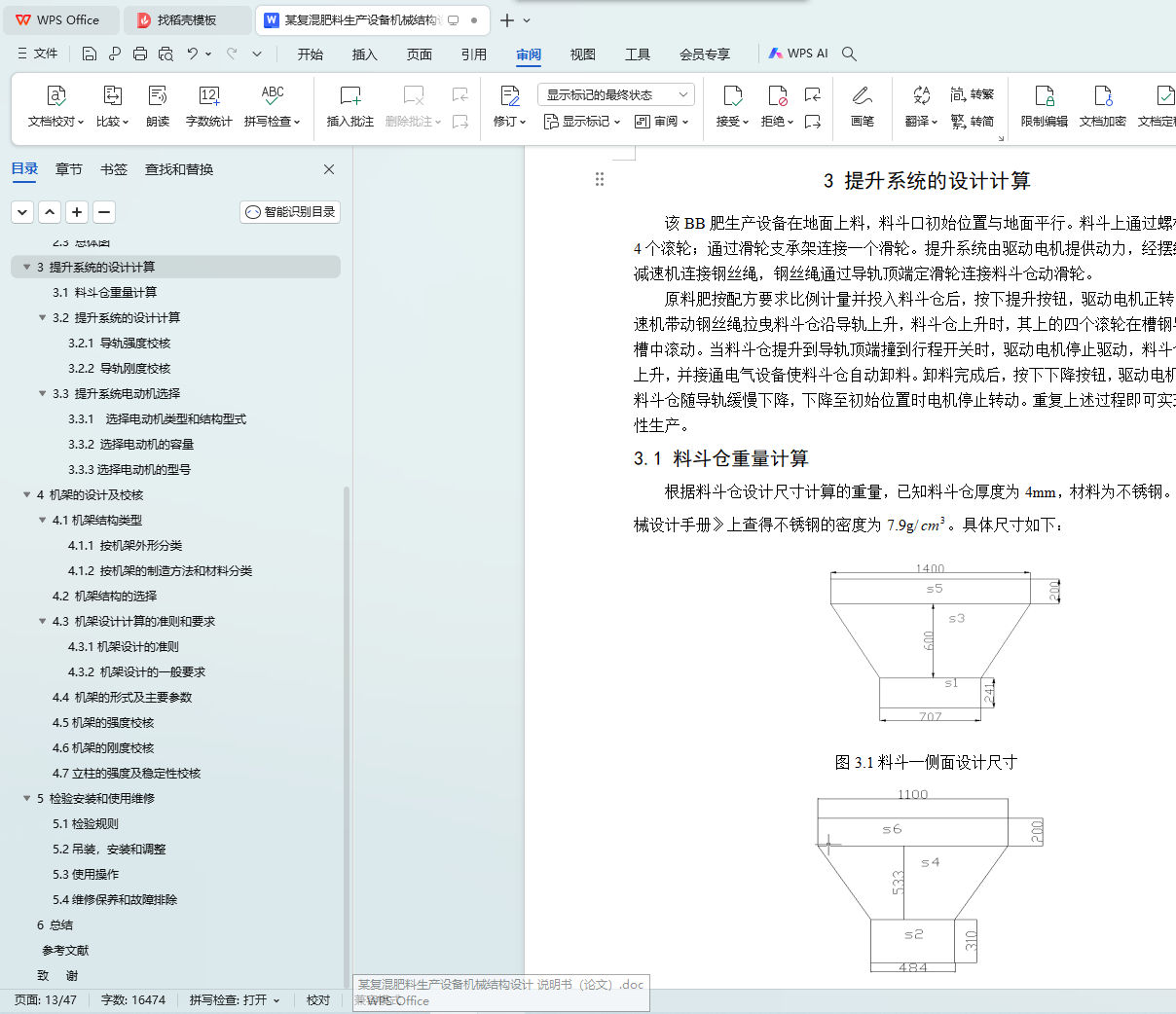Collapse the 3.3 提升系统电动机选择 node
This screenshot has width=1176, height=1014.
click(x=42, y=393)
